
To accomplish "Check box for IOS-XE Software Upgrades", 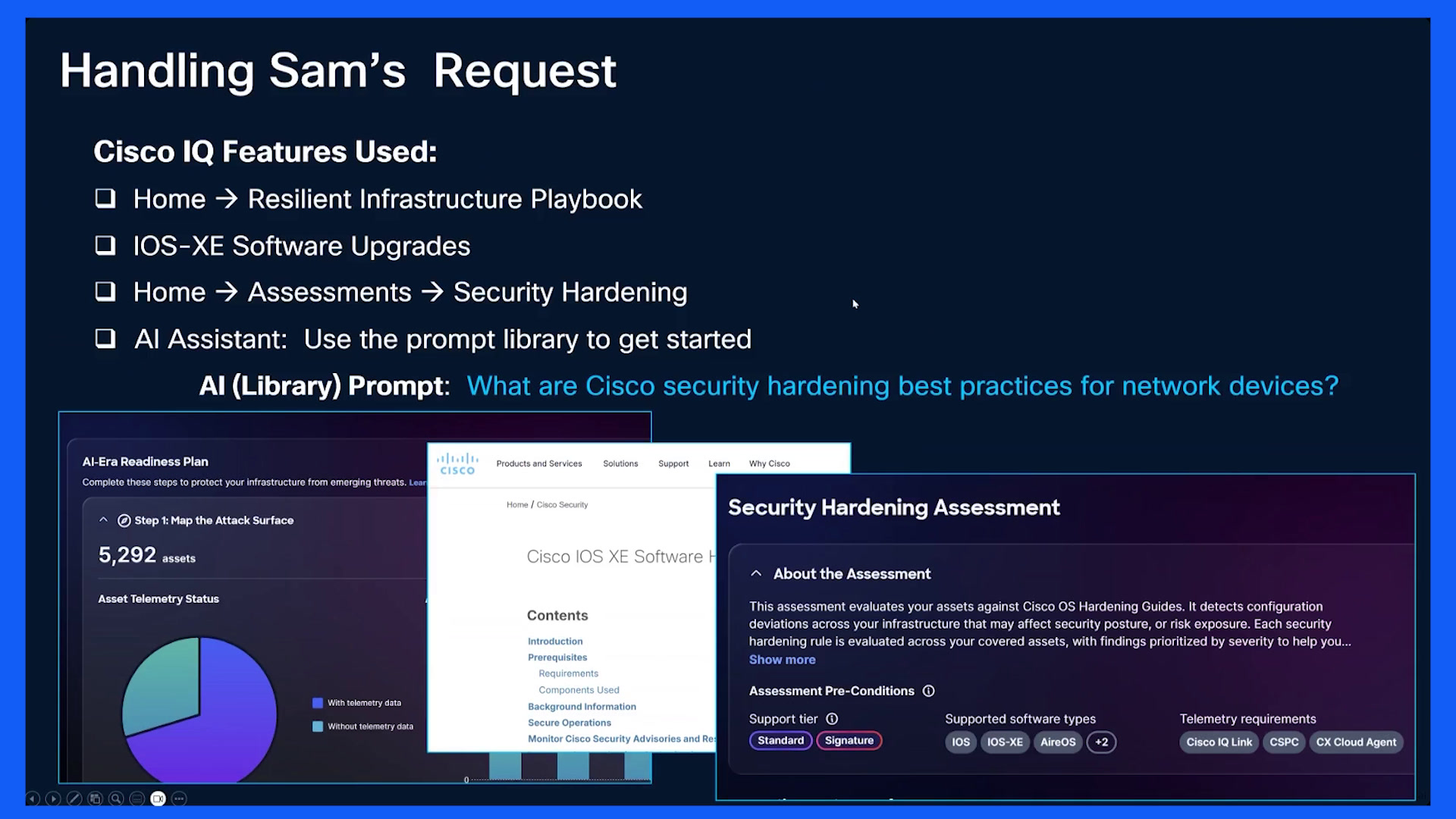I will pos(105,246).
